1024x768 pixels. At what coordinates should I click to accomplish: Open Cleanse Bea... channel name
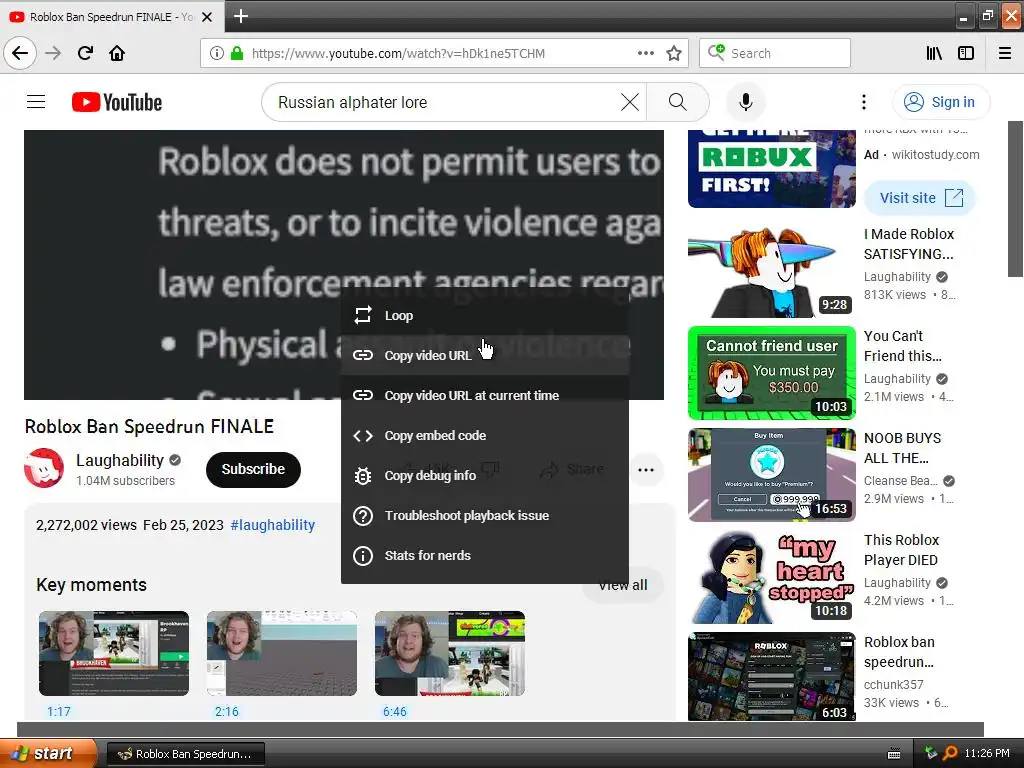coord(901,481)
